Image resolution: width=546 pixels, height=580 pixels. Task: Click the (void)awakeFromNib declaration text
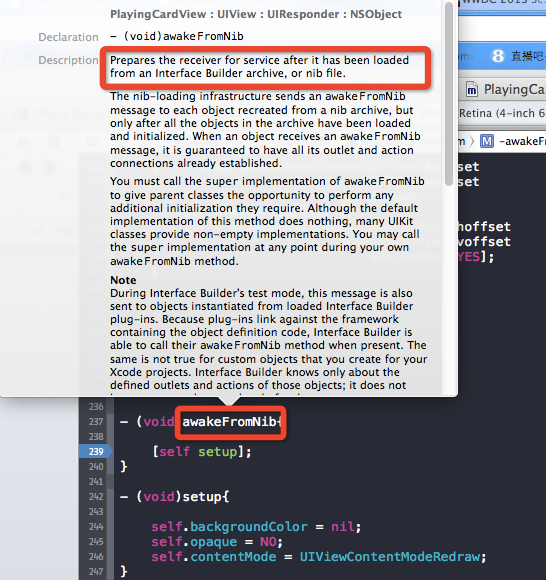[x=183, y=36]
